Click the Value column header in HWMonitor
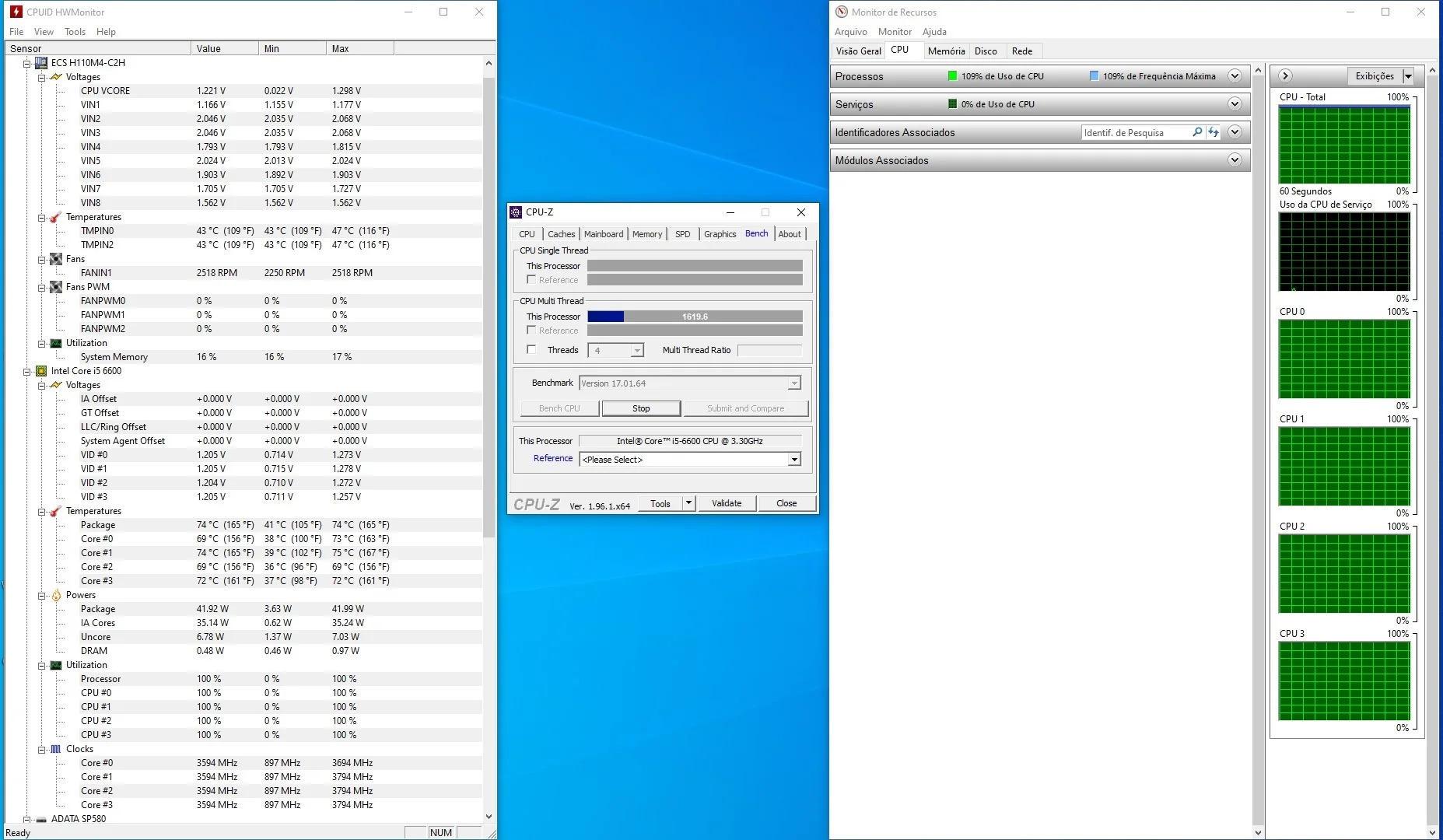The height and width of the screenshot is (840, 1443). coord(225,49)
